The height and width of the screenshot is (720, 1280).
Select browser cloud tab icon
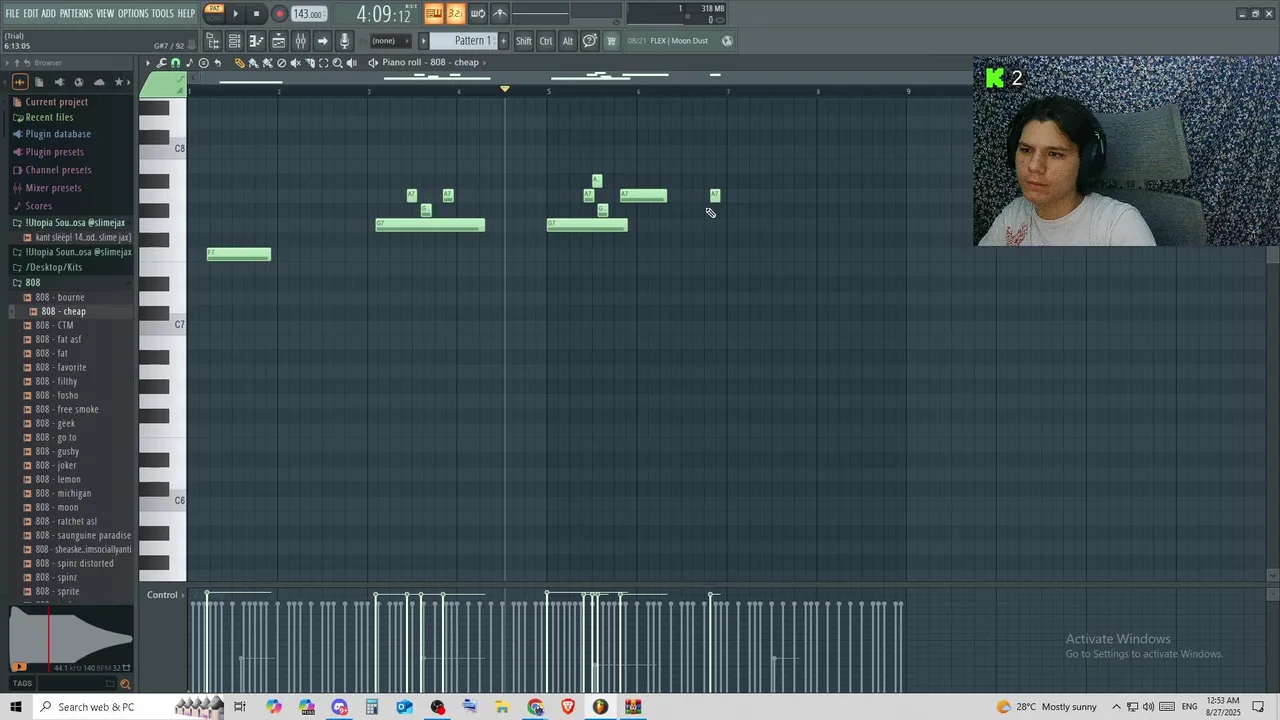tap(98, 82)
